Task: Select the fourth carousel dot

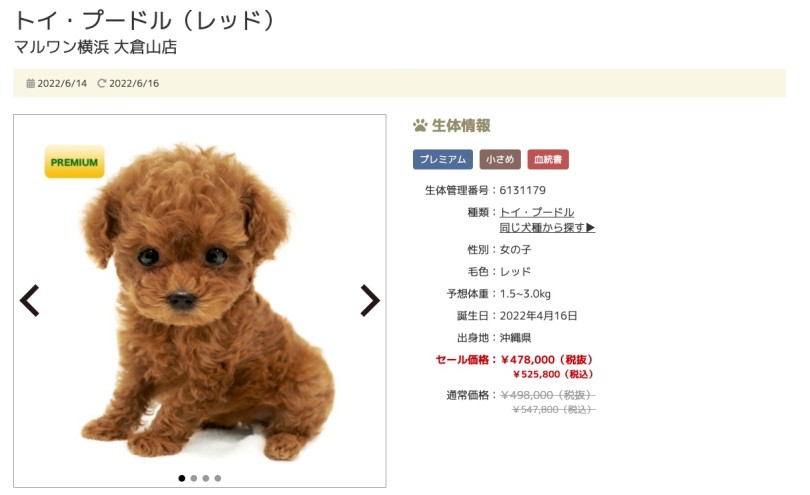Action: [x=217, y=478]
